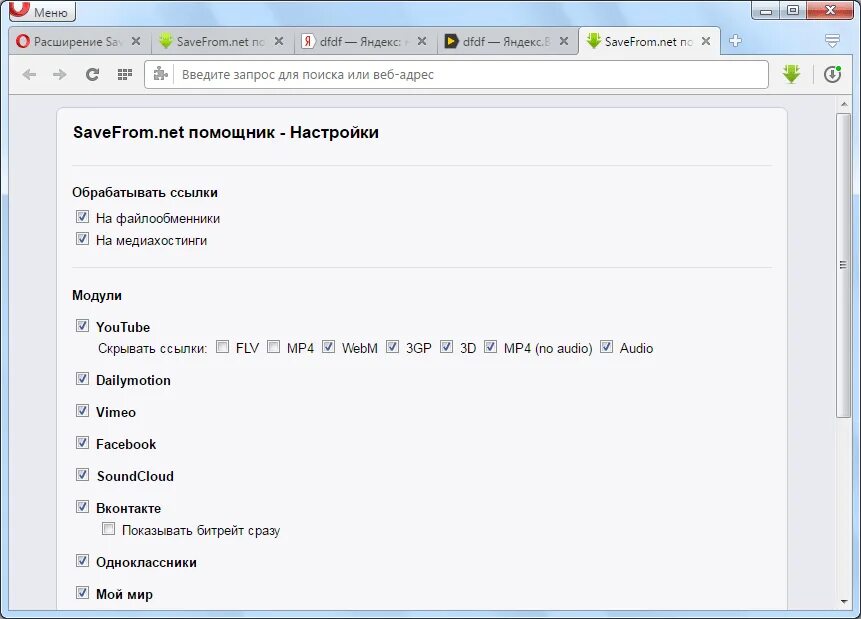Open the Opera Меню button

pos(42,11)
